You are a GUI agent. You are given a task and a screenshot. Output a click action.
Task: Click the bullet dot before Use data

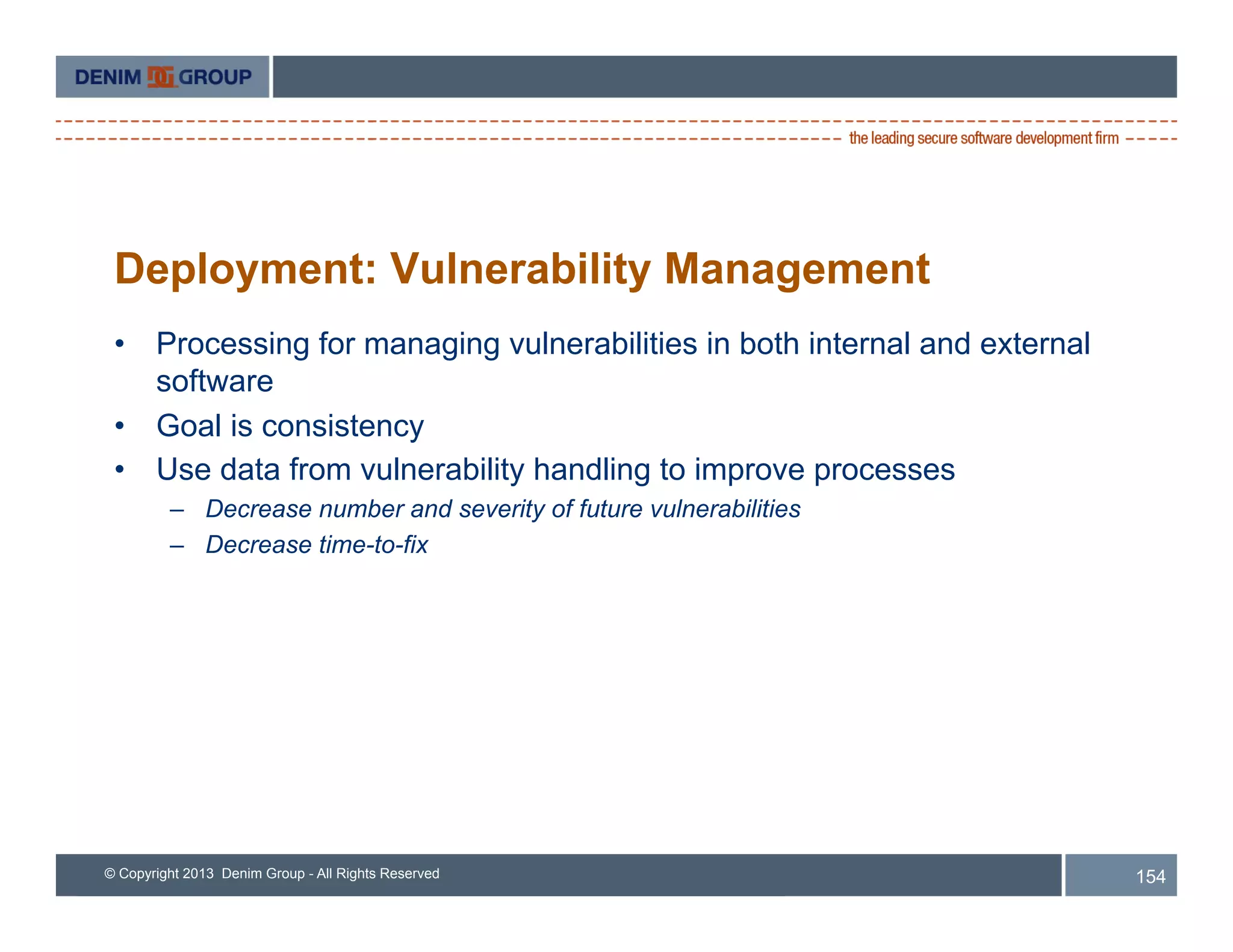(120, 470)
